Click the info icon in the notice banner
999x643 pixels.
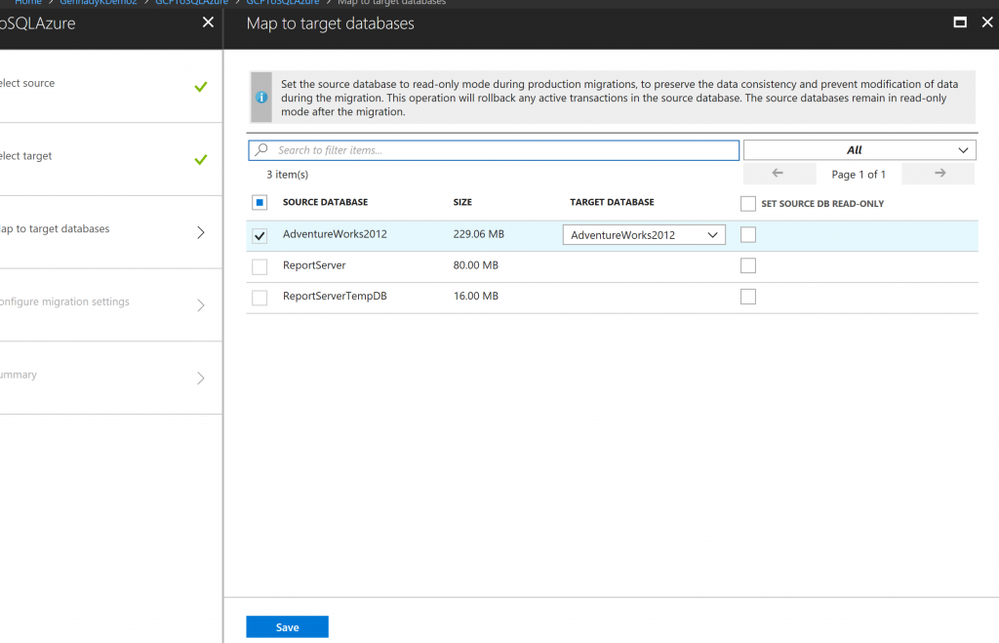[x=261, y=98]
